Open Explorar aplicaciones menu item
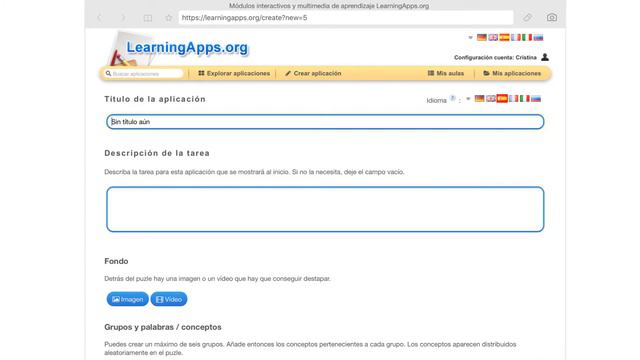Image resolution: width=640 pixels, height=360 pixels. (234, 73)
